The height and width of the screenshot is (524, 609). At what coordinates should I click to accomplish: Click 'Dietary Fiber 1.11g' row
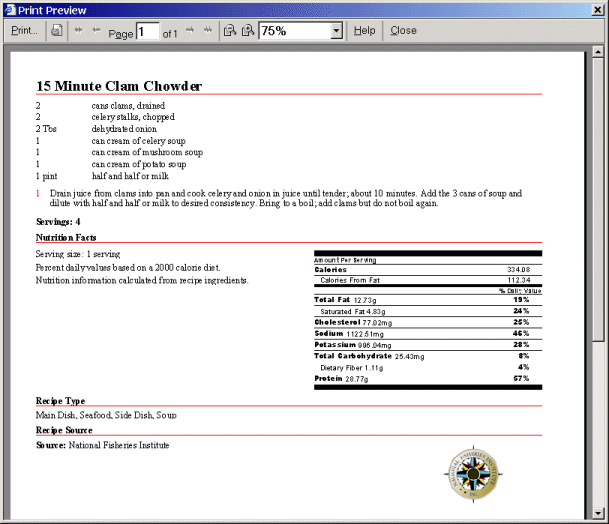(428, 367)
